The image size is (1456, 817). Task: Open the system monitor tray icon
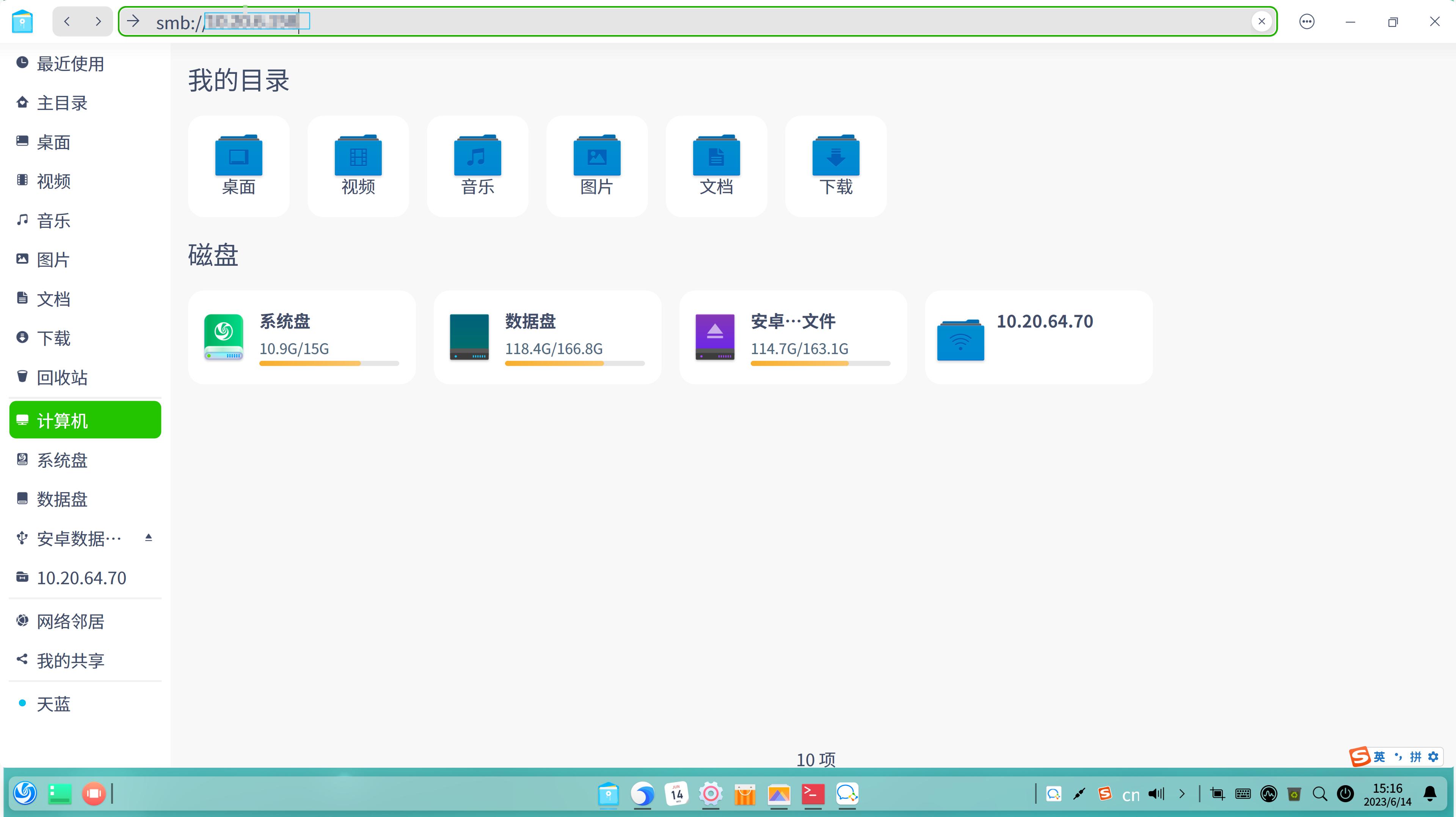pos(1269,794)
